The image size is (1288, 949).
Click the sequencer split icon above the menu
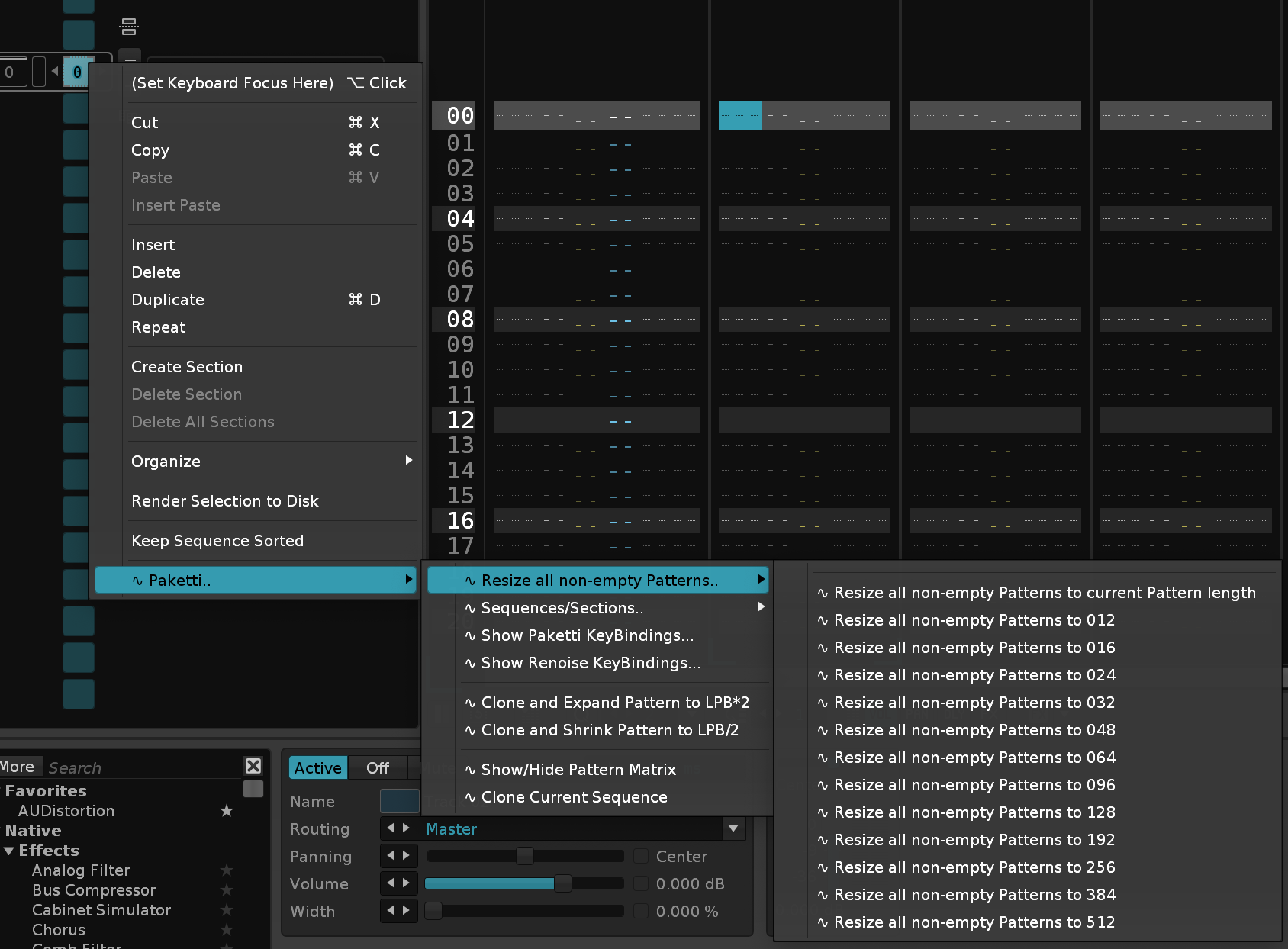(129, 27)
